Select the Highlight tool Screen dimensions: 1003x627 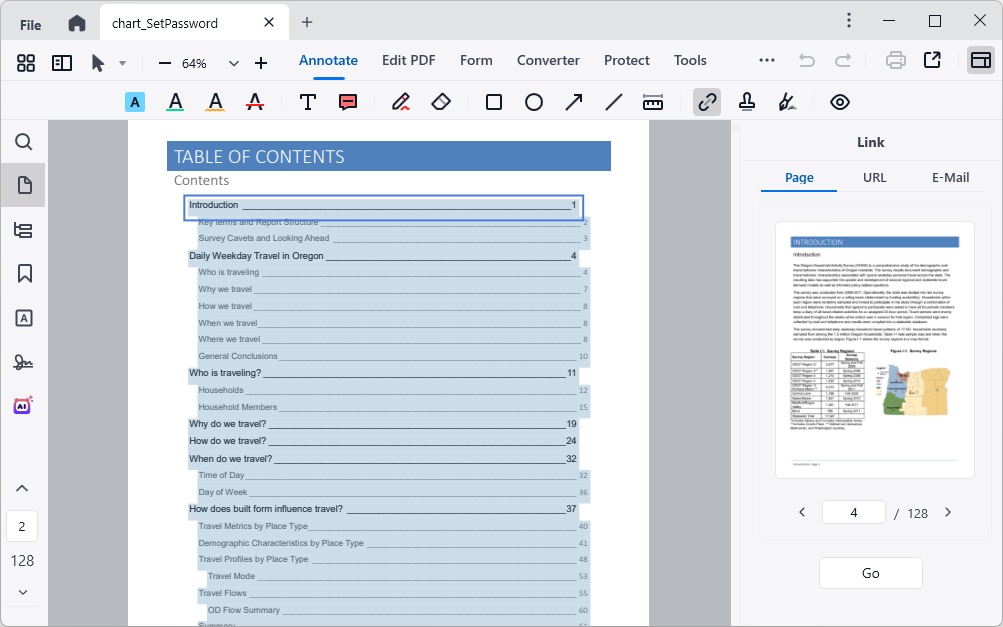pos(135,101)
